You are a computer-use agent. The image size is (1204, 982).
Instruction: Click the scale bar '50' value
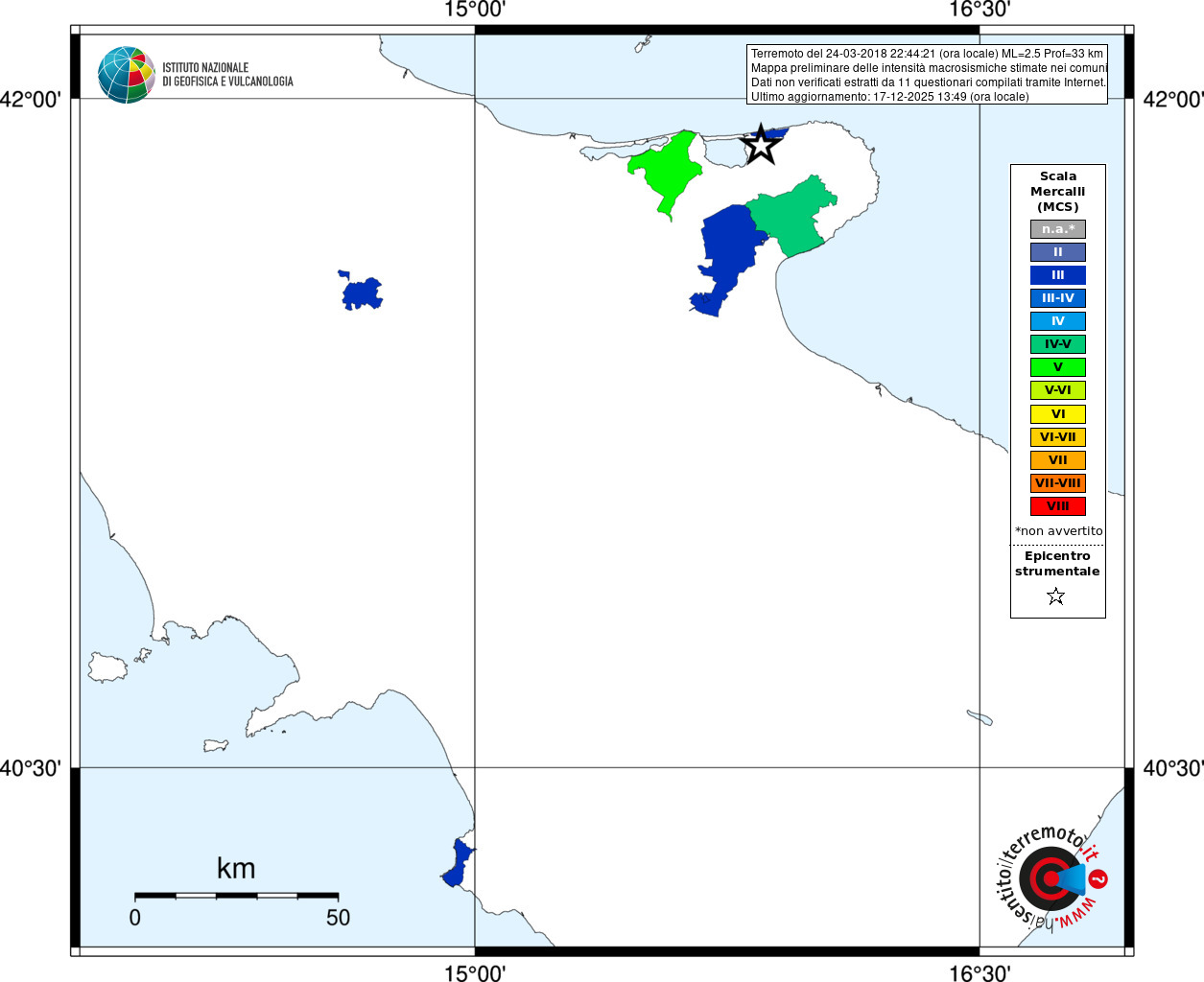pos(338,918)
